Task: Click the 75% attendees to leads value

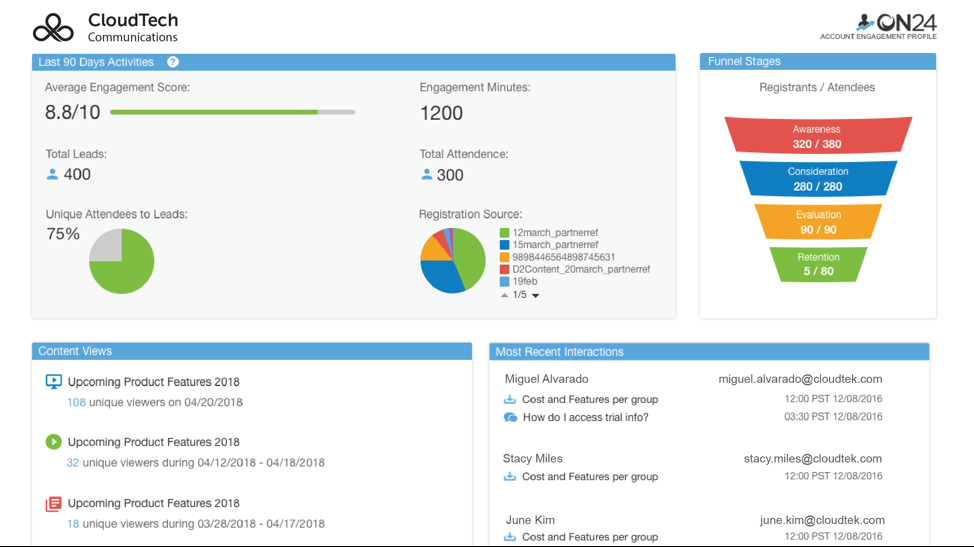Action: (63, 234)
